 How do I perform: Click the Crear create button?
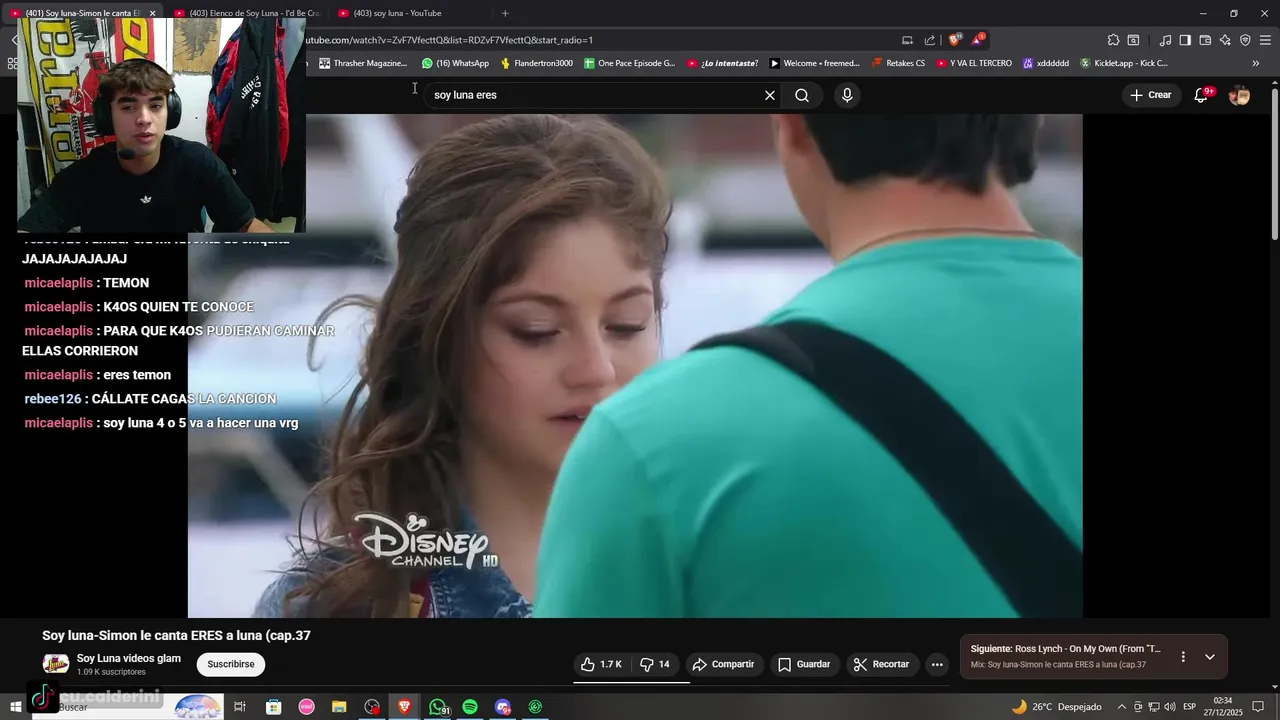click(x=1150, y=95)
